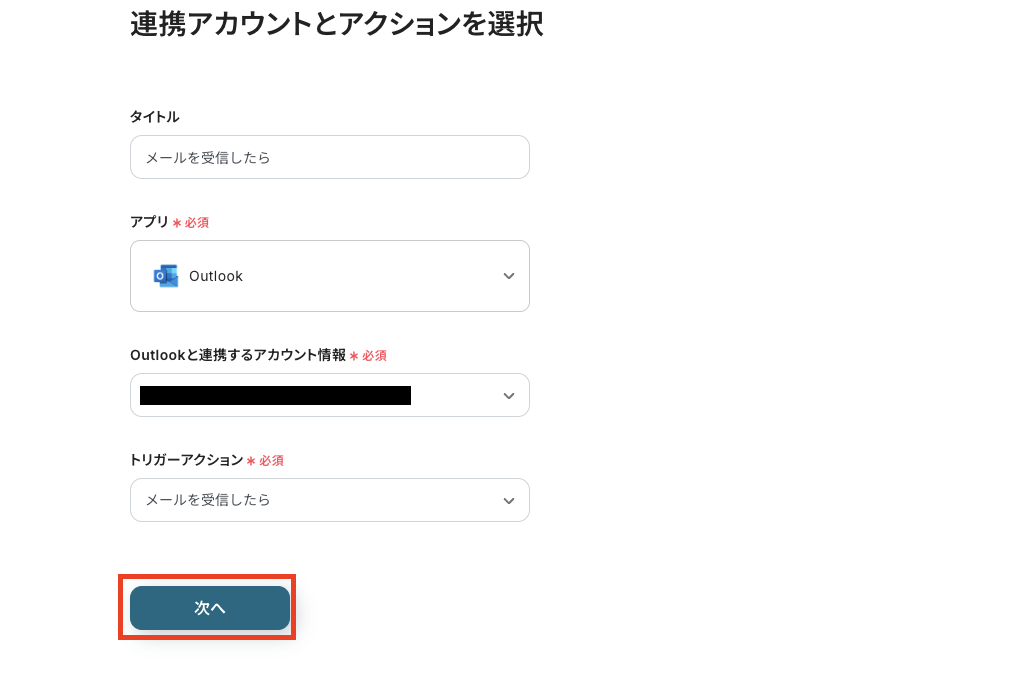Expand the account information selector chevron
Screen dimensions: 1010x678
point(509,395)
